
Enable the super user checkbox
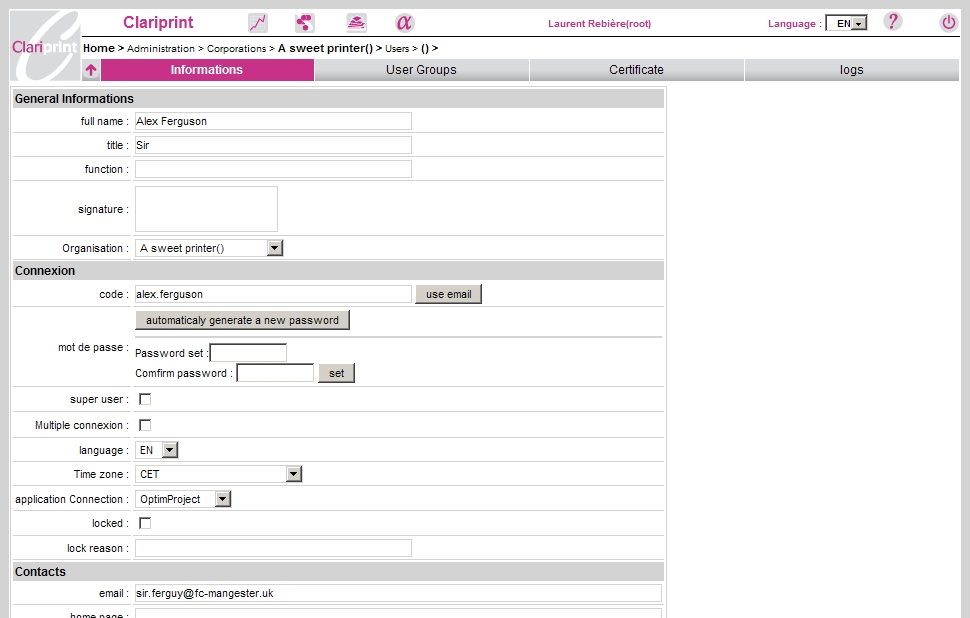pos(145,399)
